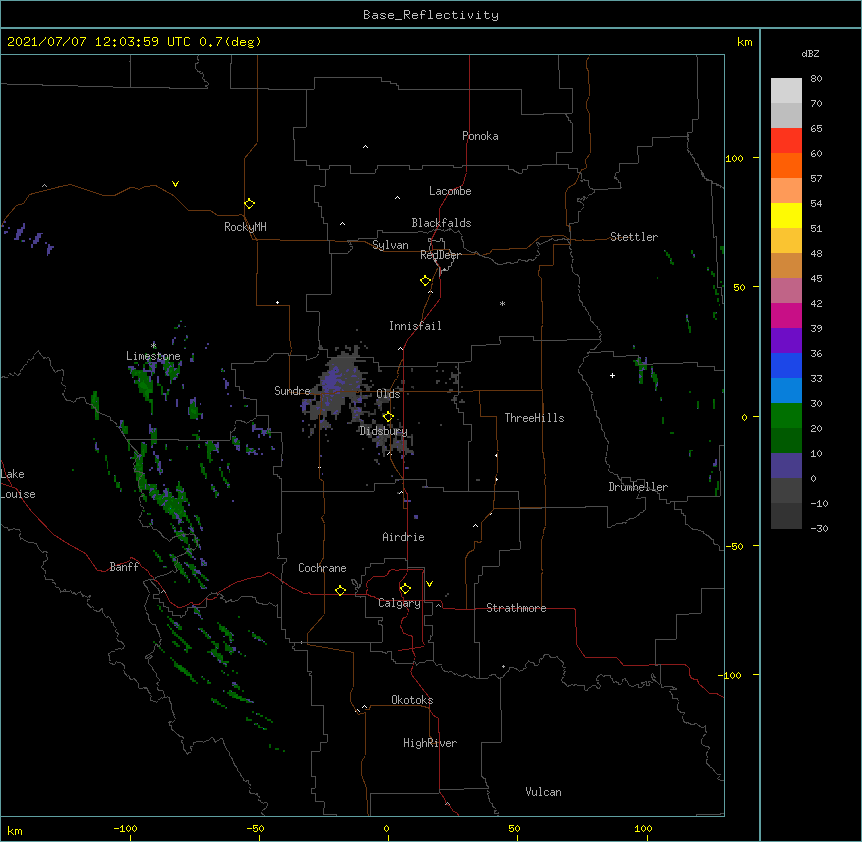Screen dimensions: 862x842
Task: Click the Olds town label
Action: [x=388, y=394]
